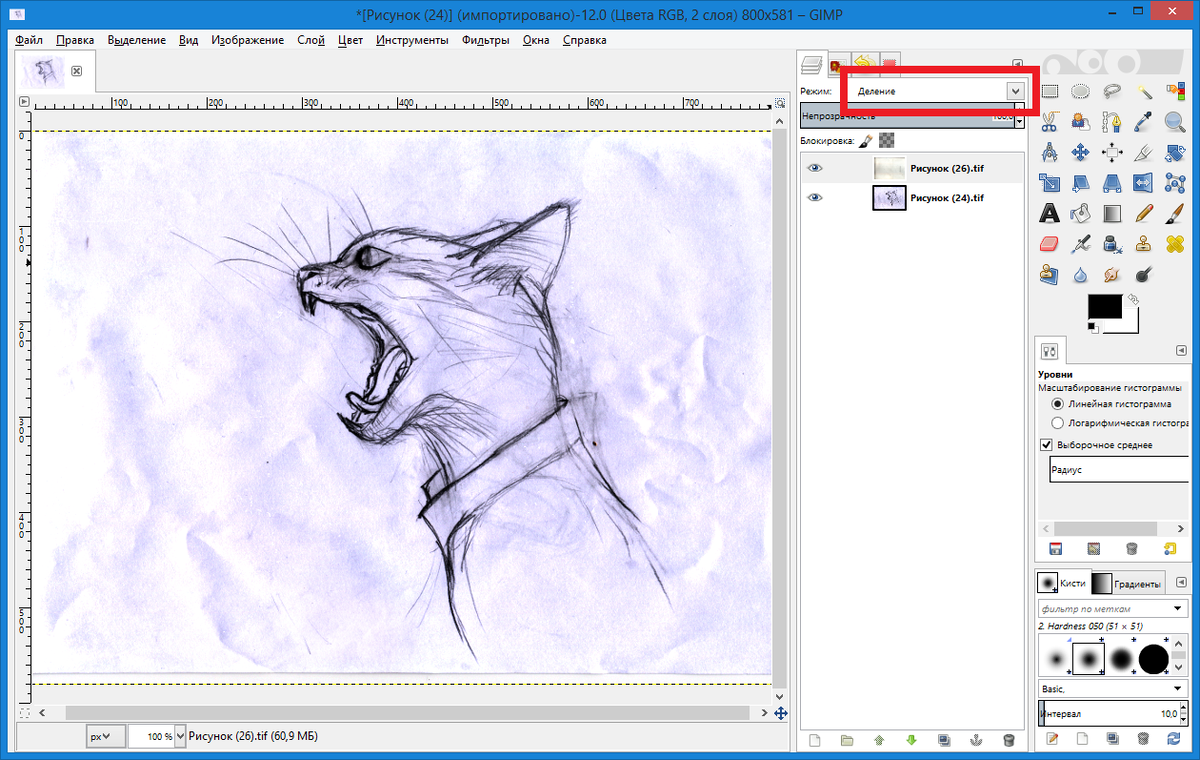Select the Ellipse Select tool
This screenshot has width=1200, height=760.
pos(1081,91)
